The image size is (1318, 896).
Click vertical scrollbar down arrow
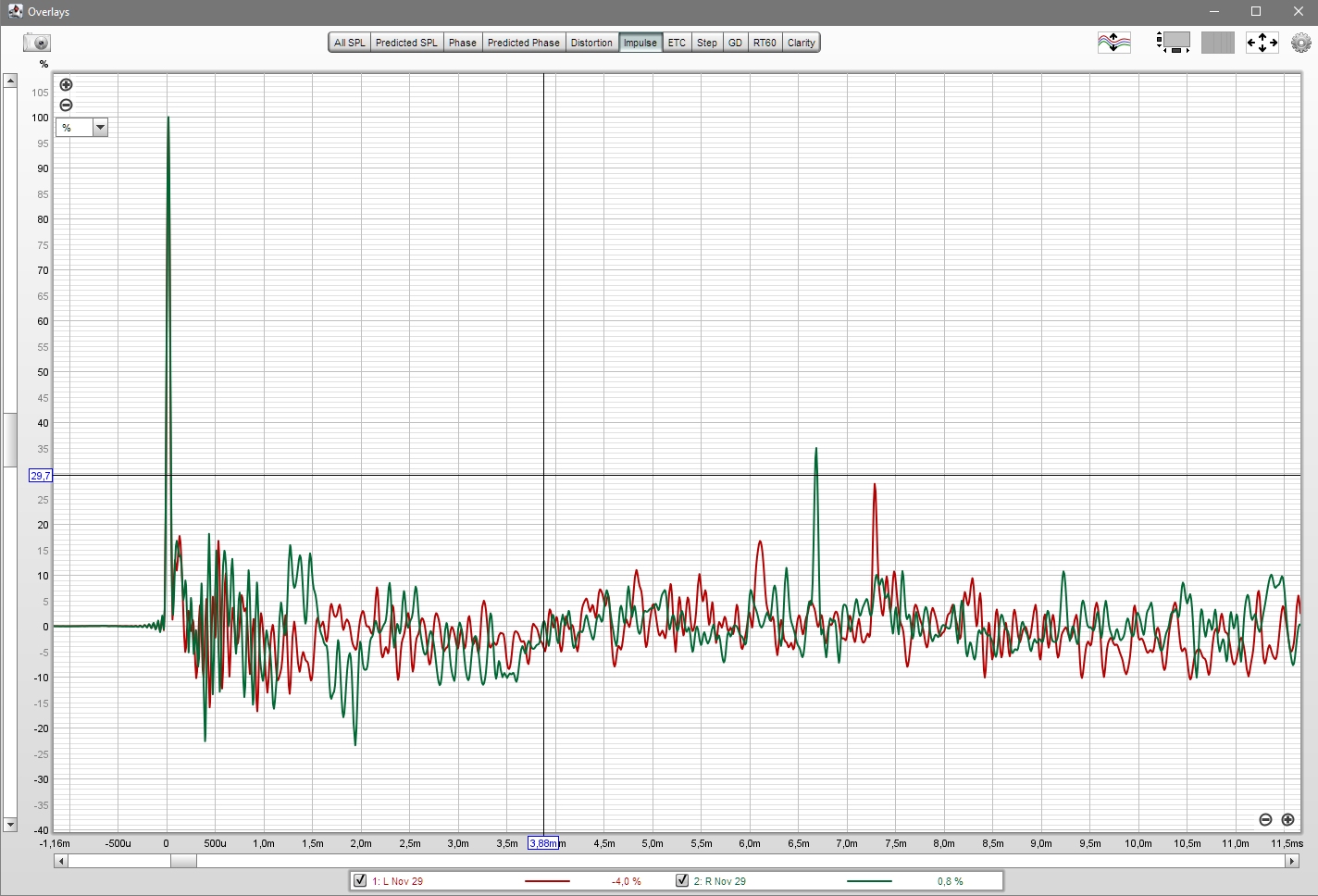click(10, 824)
